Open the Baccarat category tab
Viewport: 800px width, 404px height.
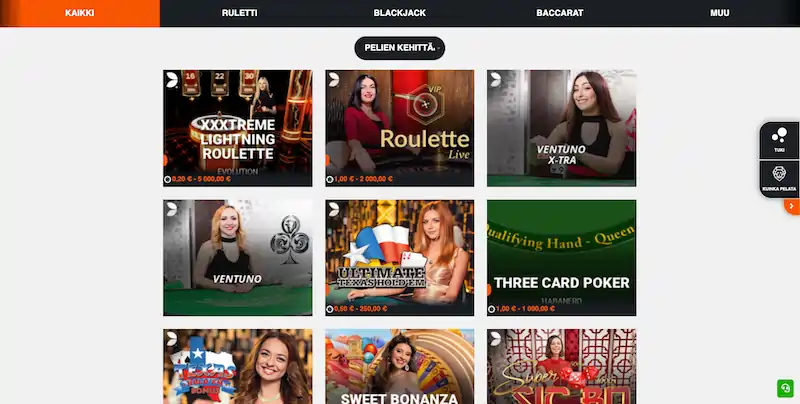pos(560,13)
